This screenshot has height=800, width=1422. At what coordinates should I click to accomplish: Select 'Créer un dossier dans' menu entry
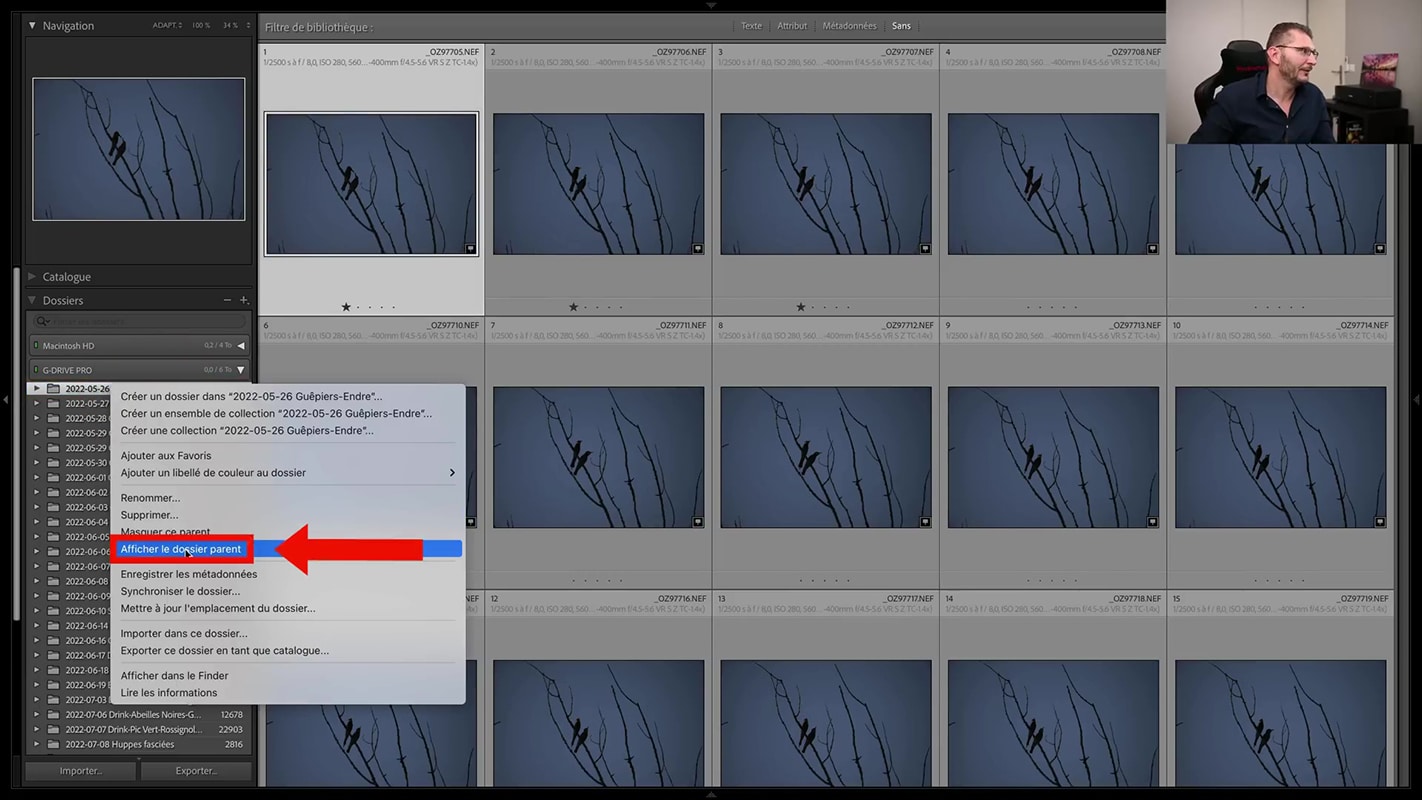[251, 397]
